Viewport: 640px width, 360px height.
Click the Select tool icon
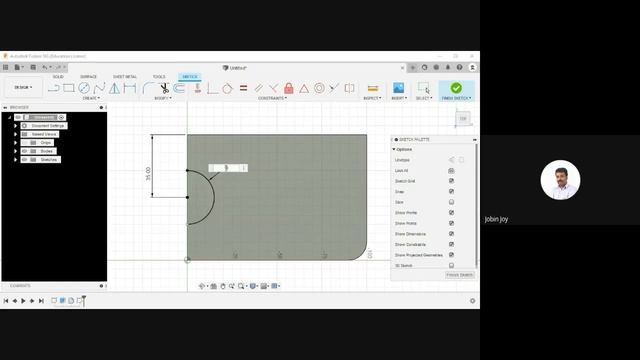424,88
